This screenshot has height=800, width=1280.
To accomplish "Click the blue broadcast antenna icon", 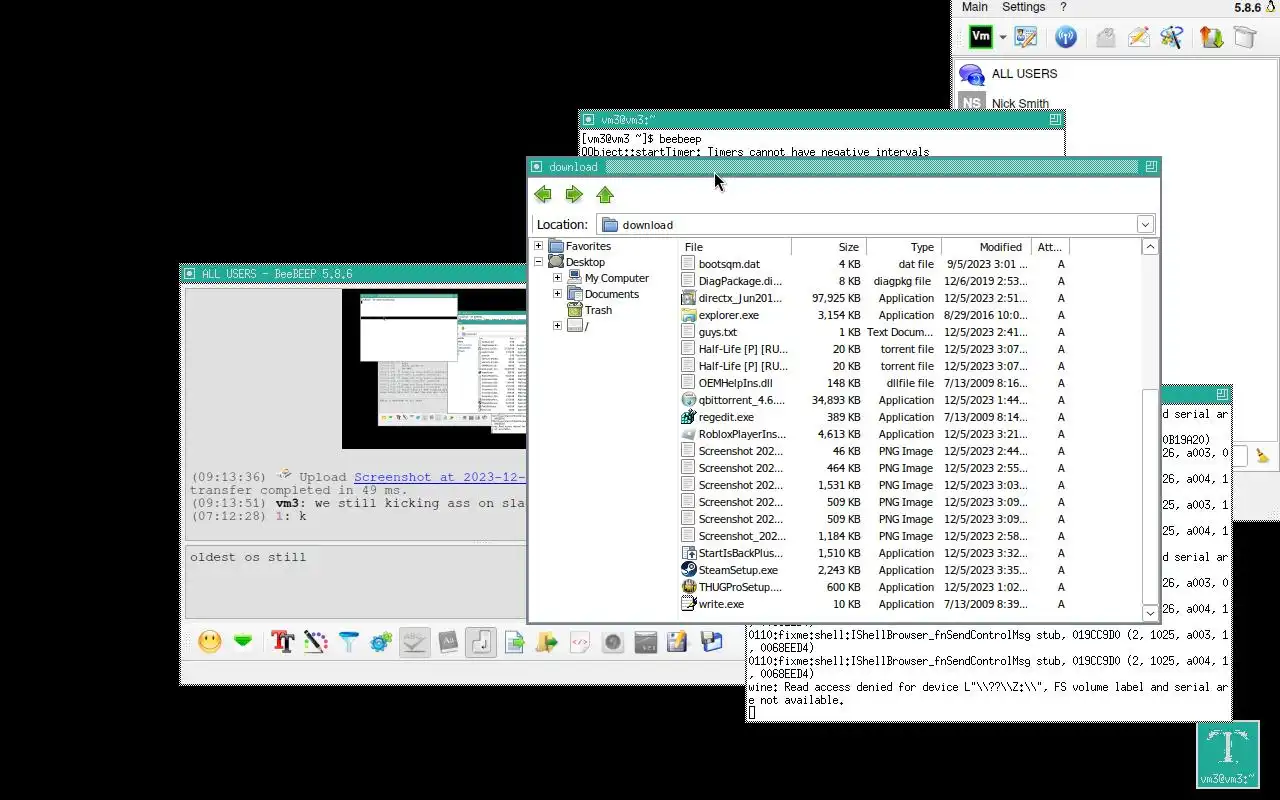I will [x=1066, y=37].
